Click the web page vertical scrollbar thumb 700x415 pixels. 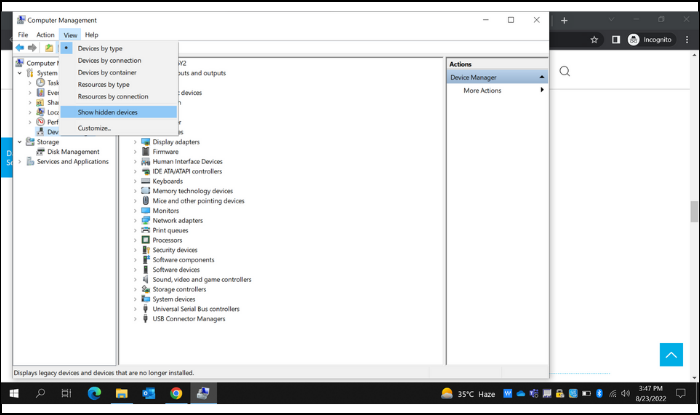pos(694,211)
